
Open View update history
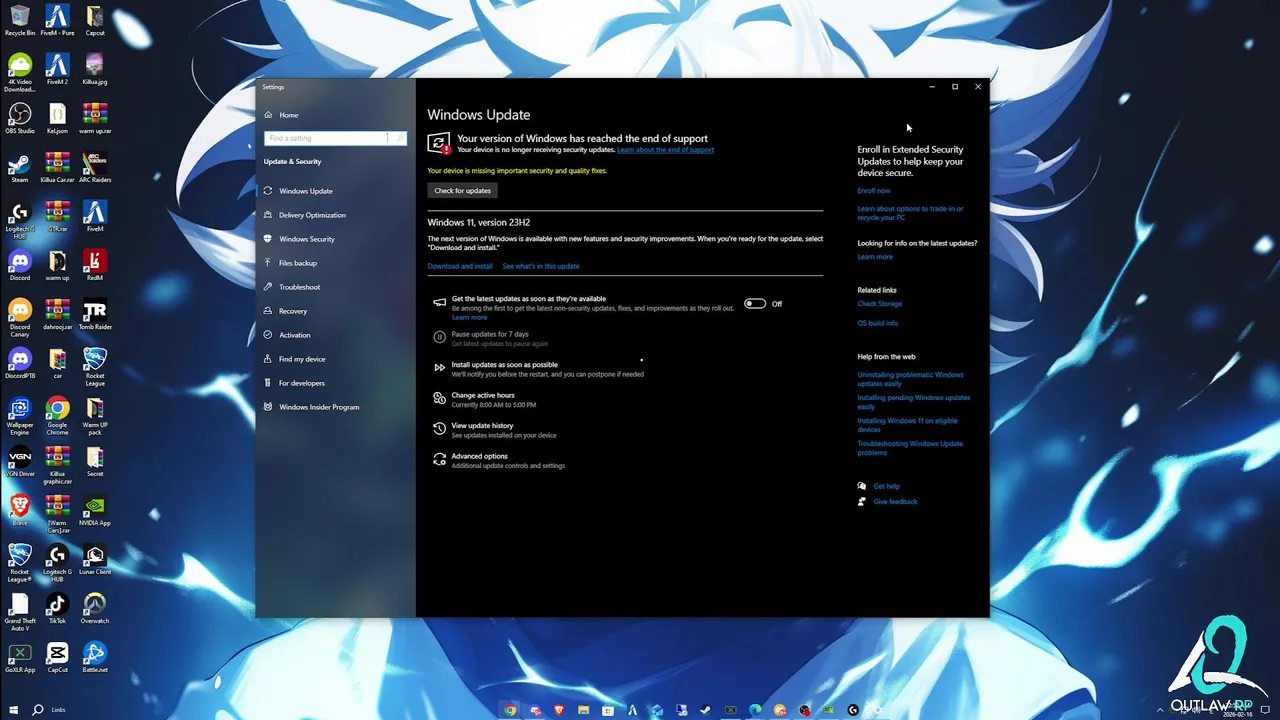pos(494,430)
